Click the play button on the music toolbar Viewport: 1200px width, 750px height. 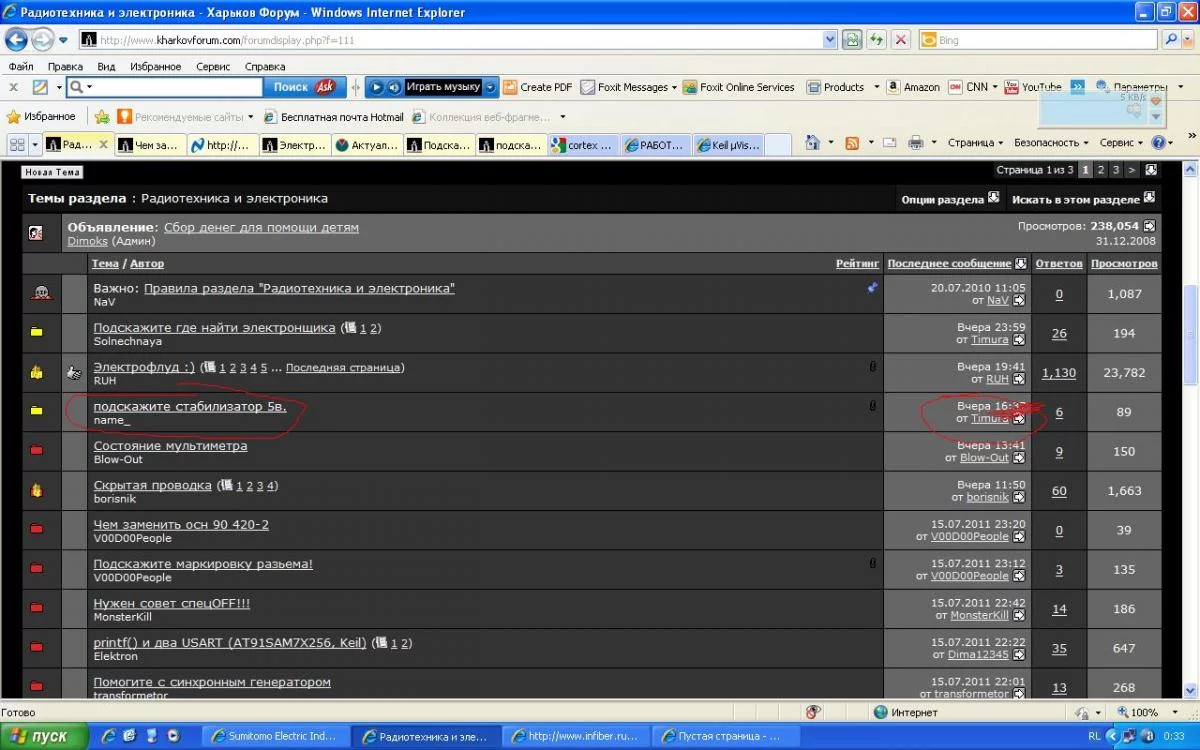(376, 87)
